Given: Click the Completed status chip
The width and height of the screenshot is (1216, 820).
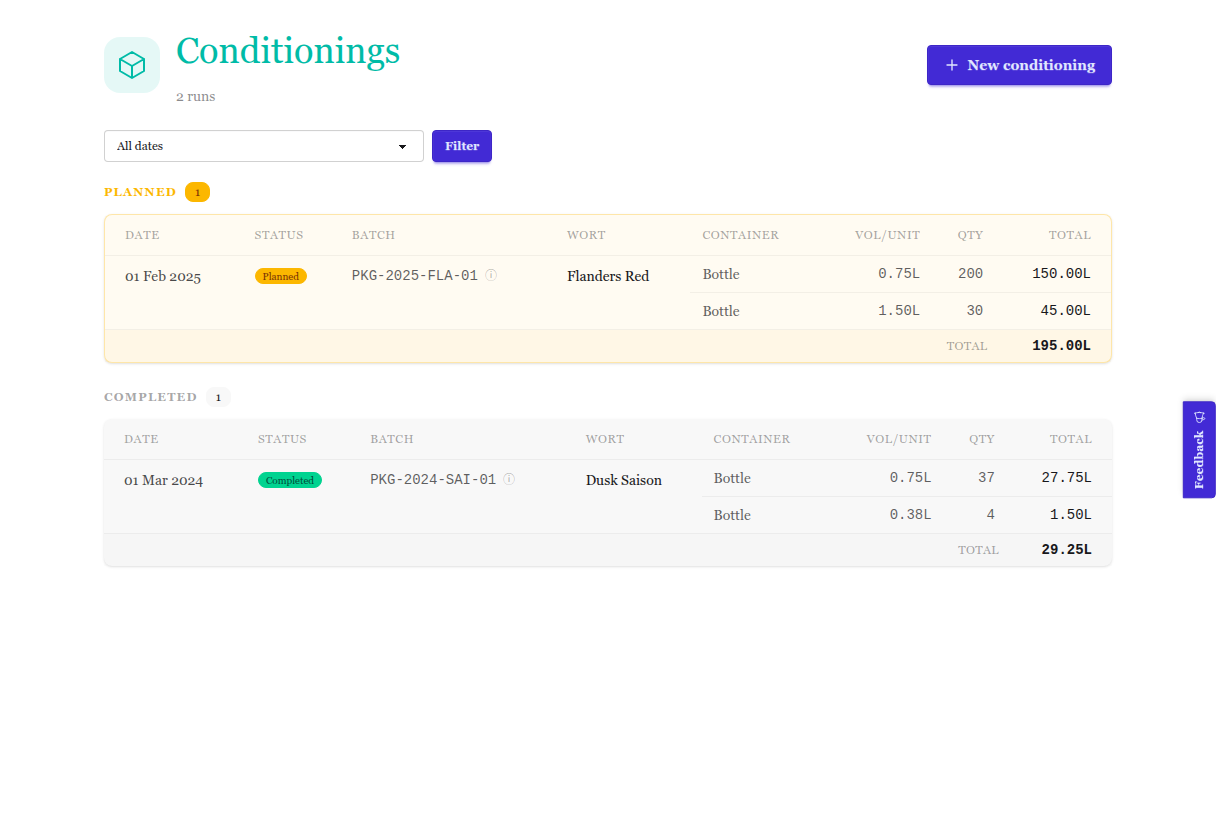Looking at the screenshot, I should 290,480.
